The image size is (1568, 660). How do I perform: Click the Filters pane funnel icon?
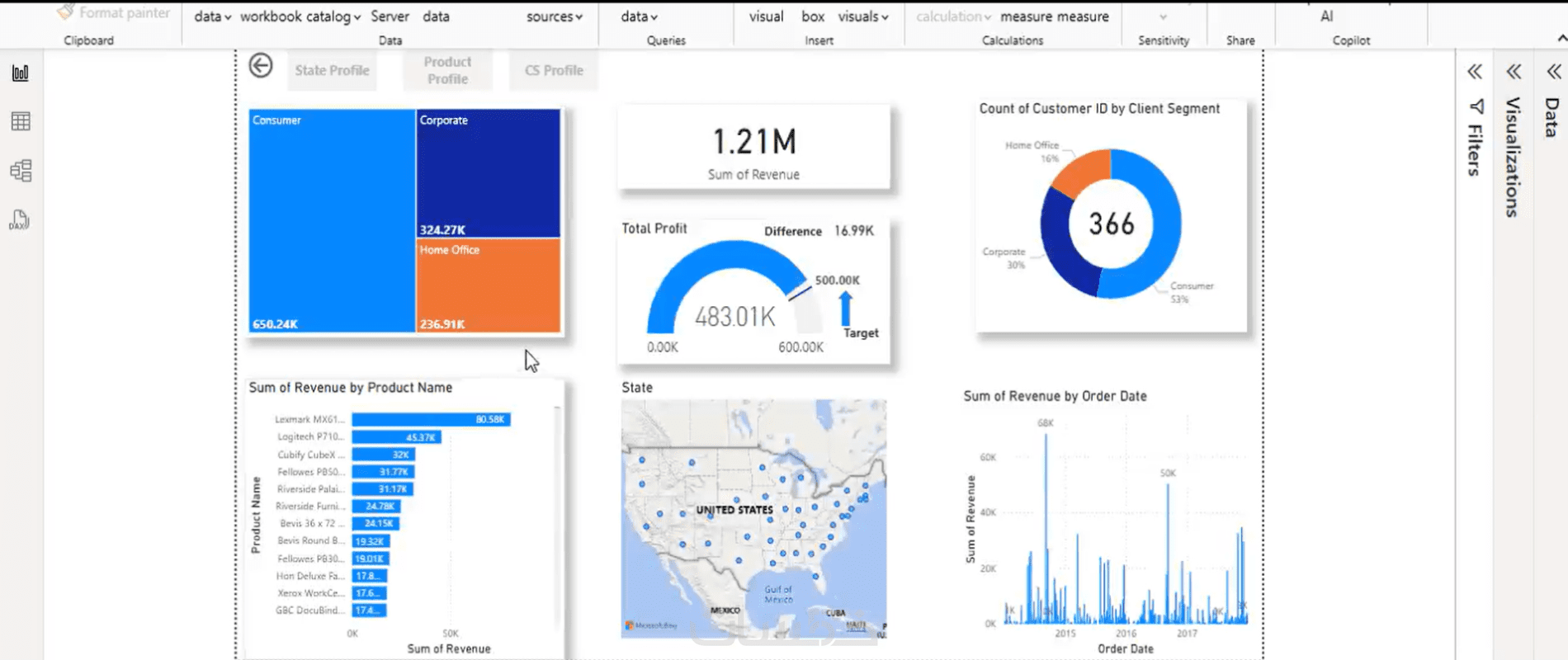click(1476, 107)
